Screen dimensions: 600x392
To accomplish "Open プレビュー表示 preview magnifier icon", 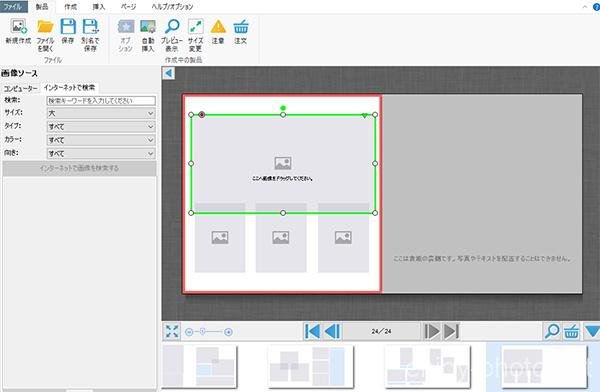I will (172, 27).
